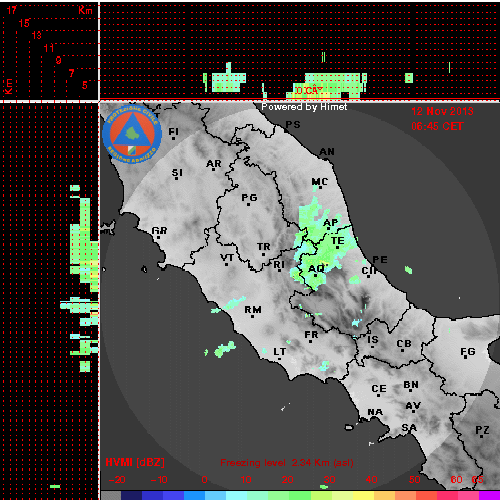Click the PS city label

pos(293,125)
